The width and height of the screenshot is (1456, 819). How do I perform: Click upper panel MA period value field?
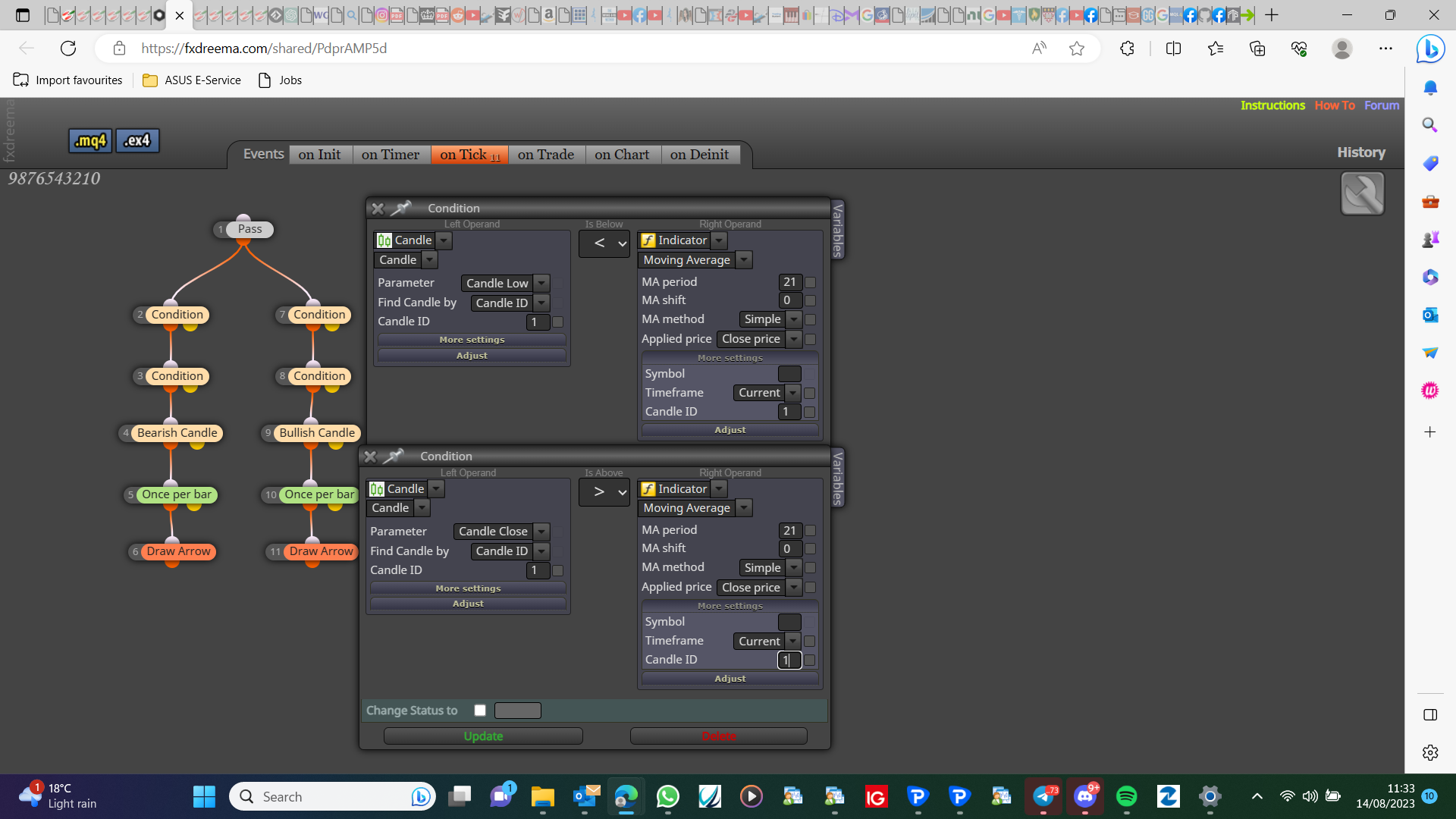pyautogui.click(x=789, y=282)
